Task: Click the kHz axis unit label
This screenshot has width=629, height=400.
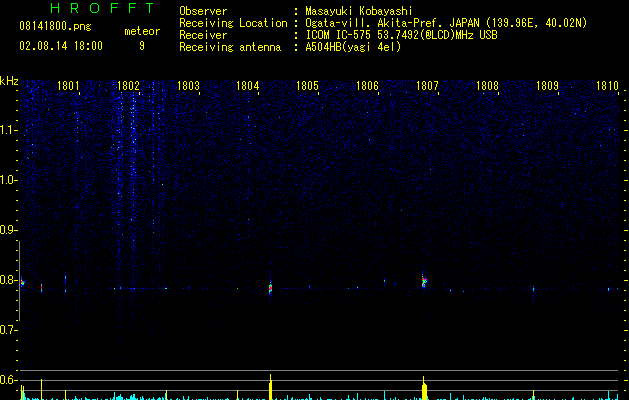Action: (9, 81)
